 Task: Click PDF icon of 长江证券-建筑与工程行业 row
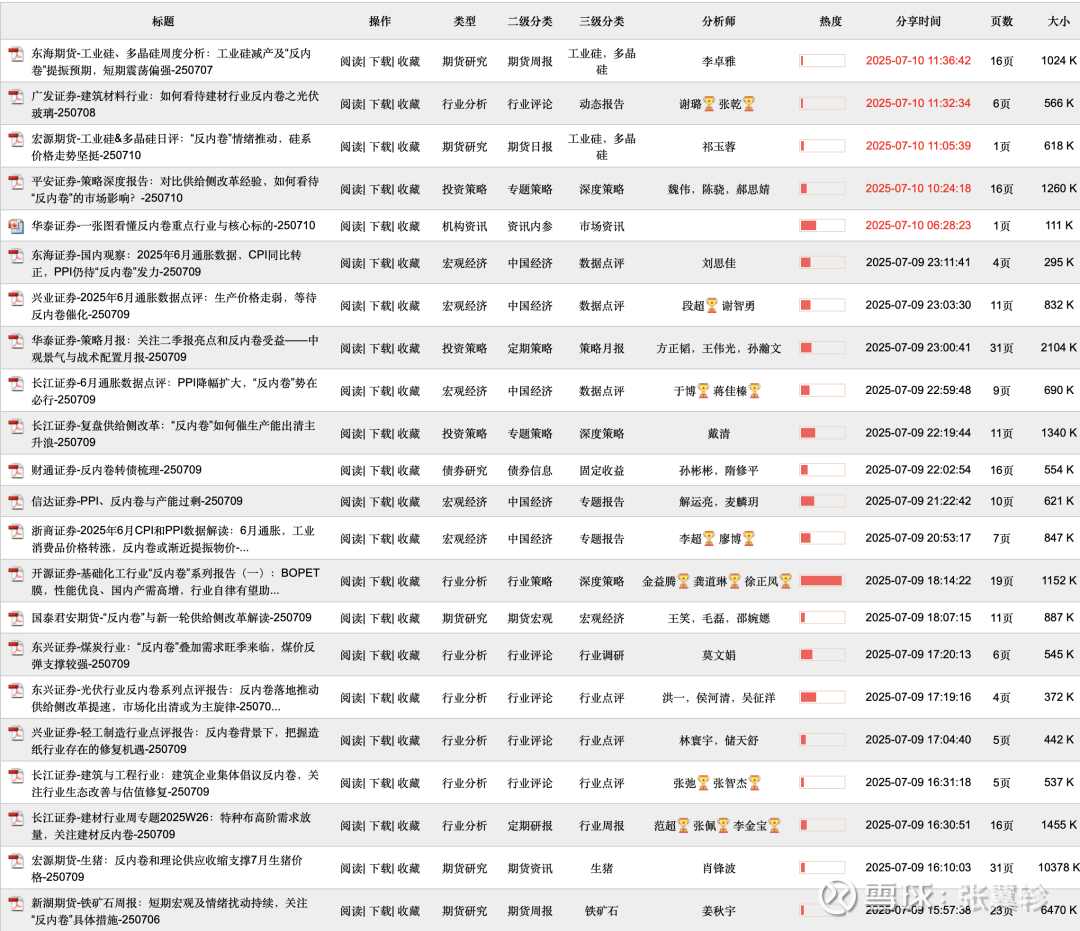tap(15, 777)
